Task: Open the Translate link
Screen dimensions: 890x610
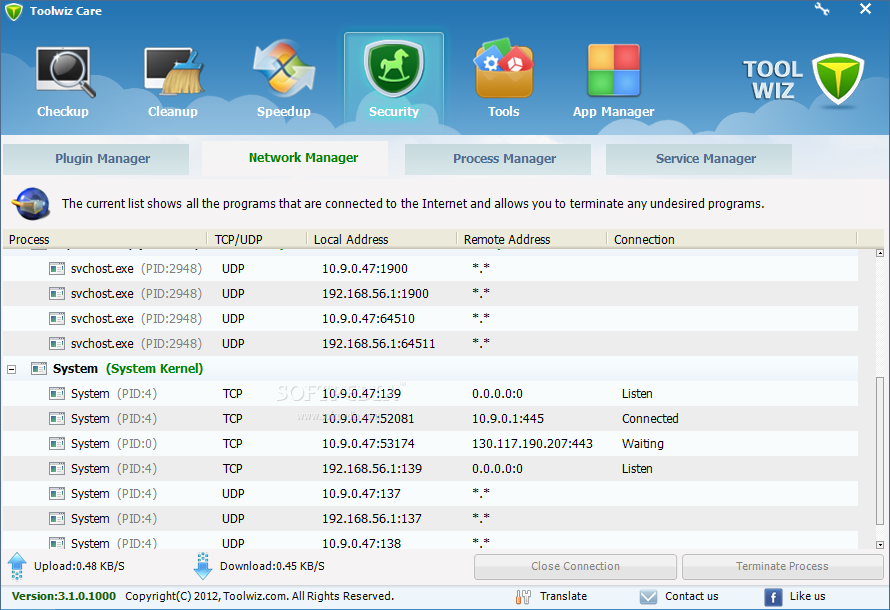Action: click(563, 596)
